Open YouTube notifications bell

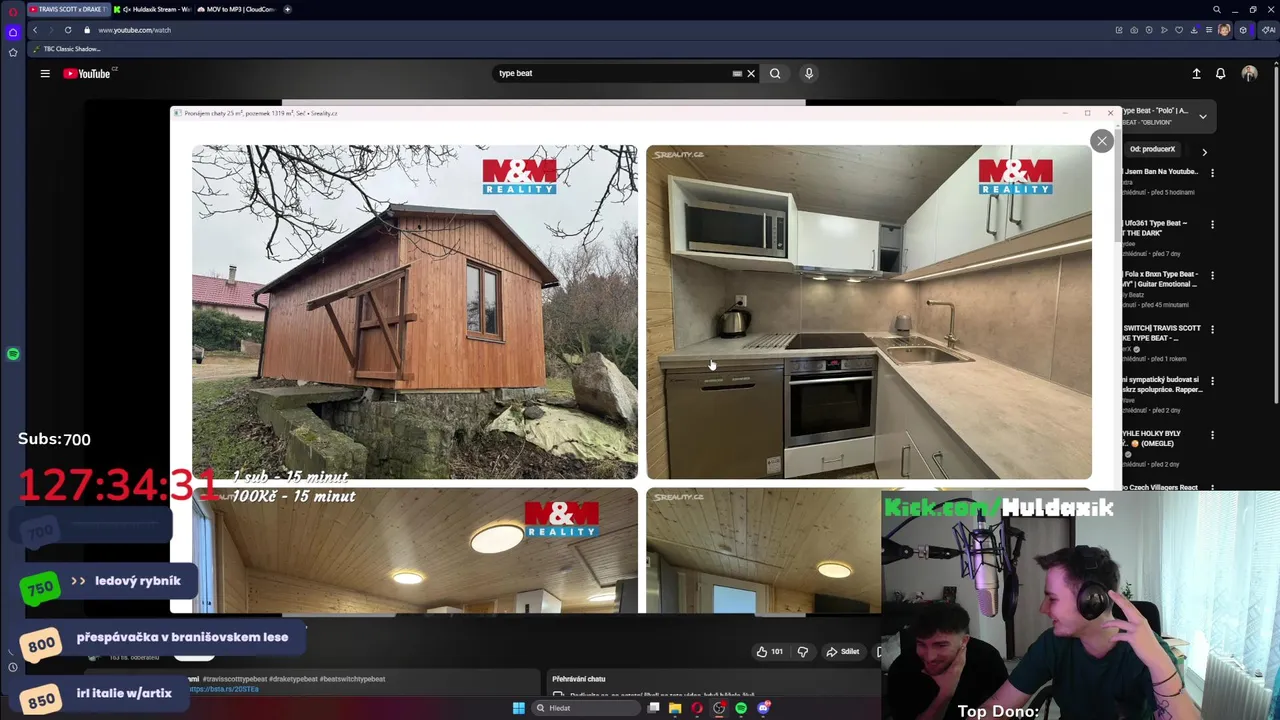click(1220, 73)
